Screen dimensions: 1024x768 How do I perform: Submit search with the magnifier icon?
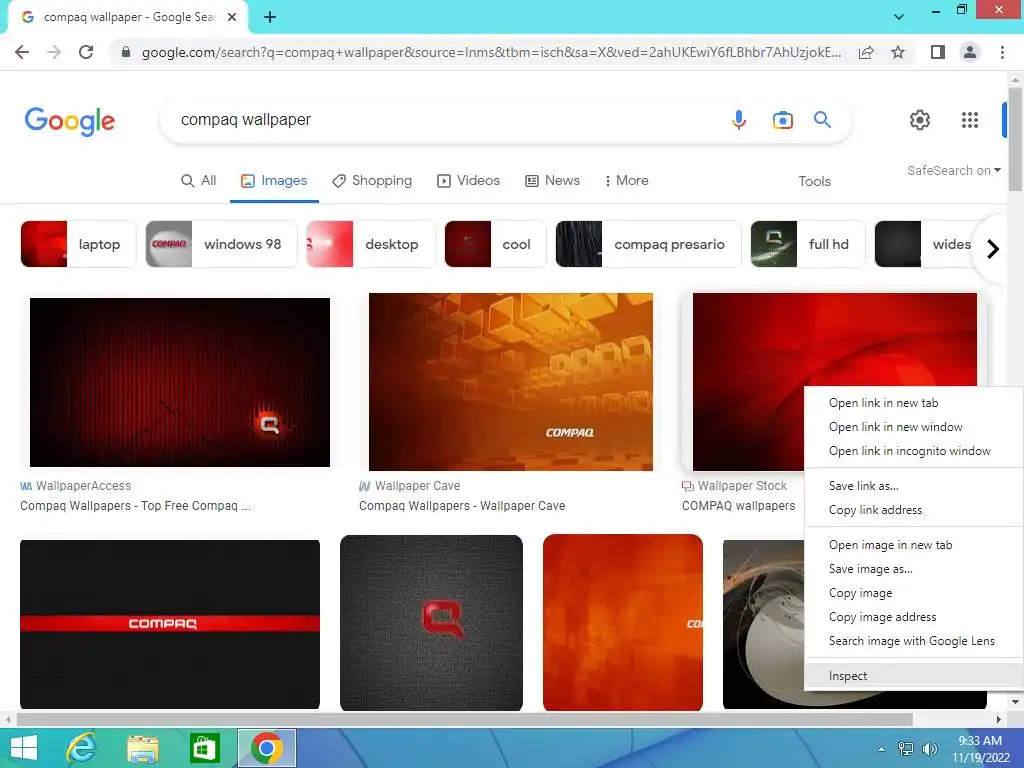click(822, 120)
